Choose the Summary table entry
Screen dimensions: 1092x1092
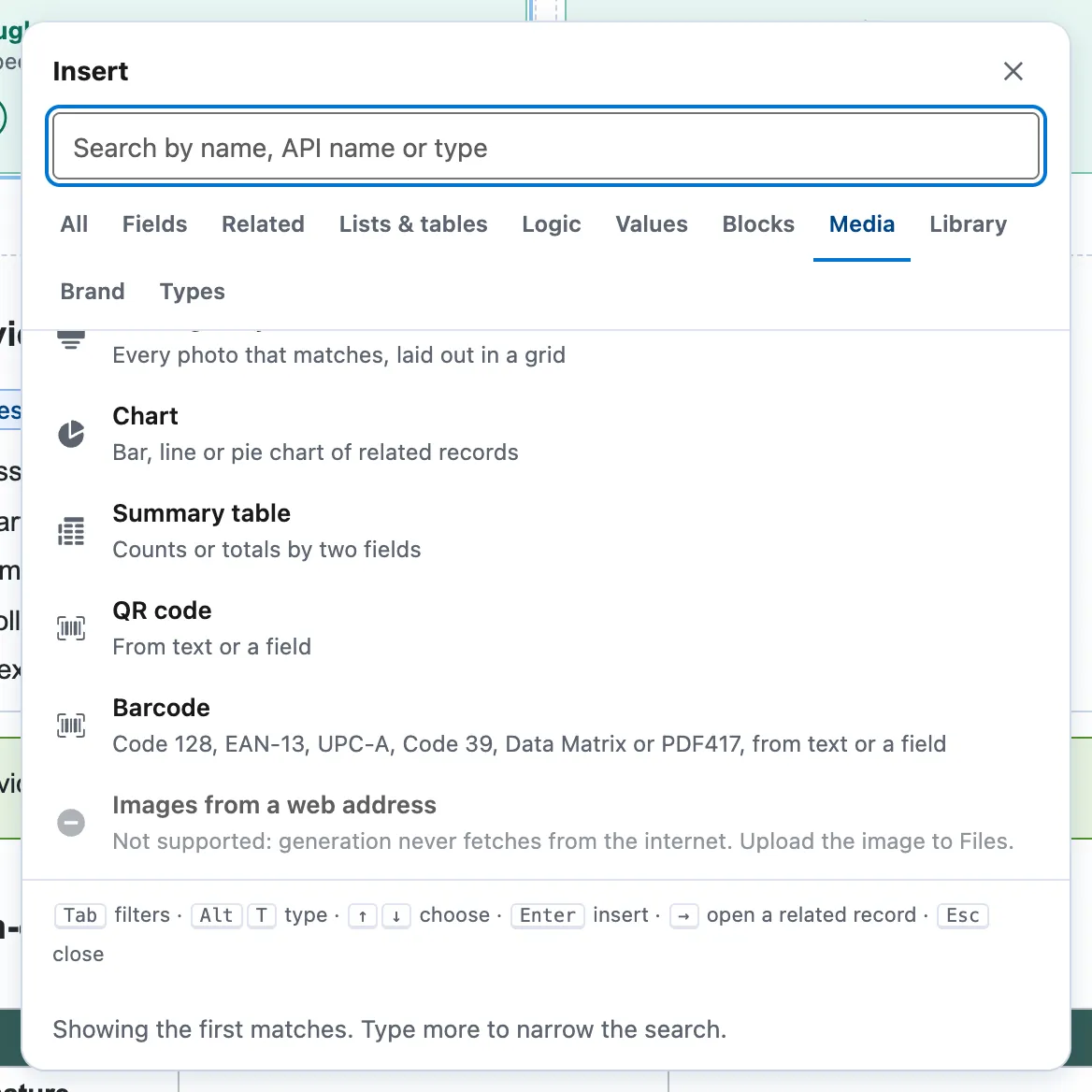[546, 531]
